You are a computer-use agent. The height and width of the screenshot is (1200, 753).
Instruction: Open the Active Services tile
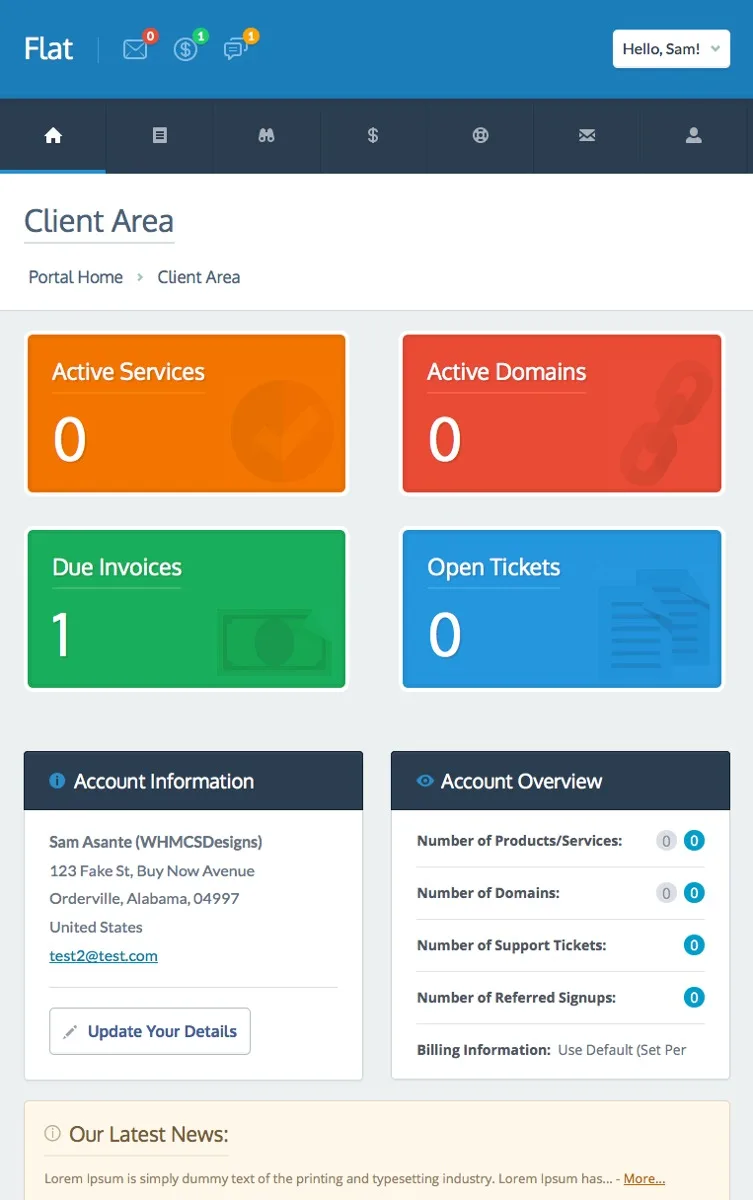point(187,414)
